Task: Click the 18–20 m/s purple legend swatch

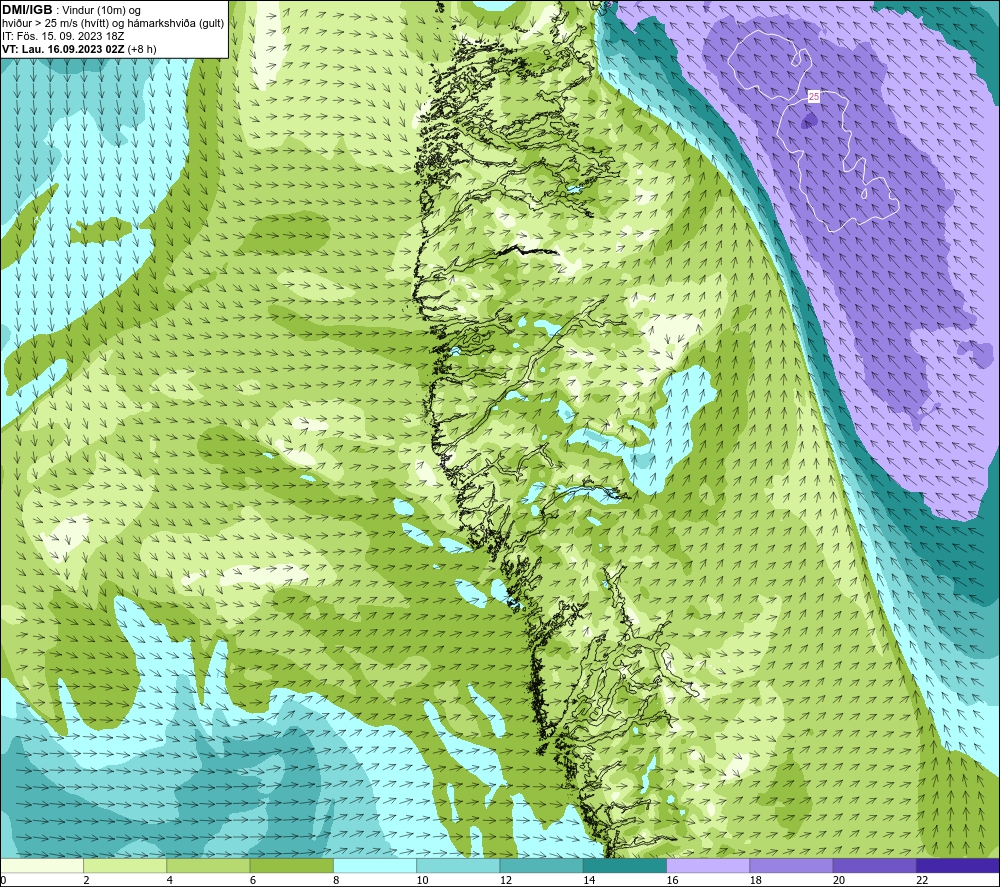Action: click(791, 865)
